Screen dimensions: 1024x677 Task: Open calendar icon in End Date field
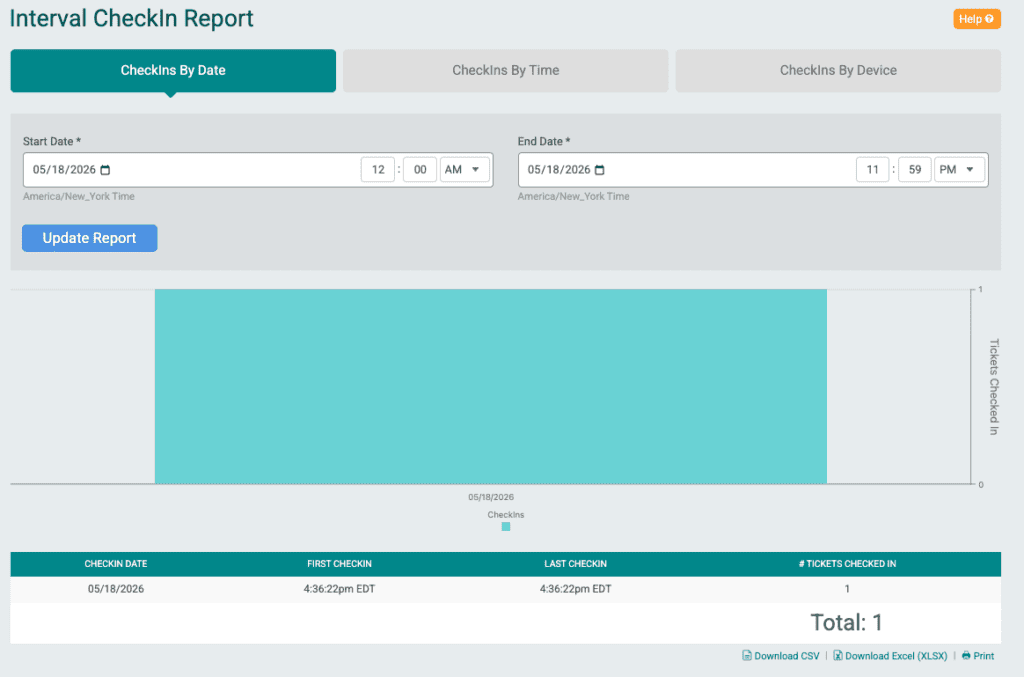(600, 170)
